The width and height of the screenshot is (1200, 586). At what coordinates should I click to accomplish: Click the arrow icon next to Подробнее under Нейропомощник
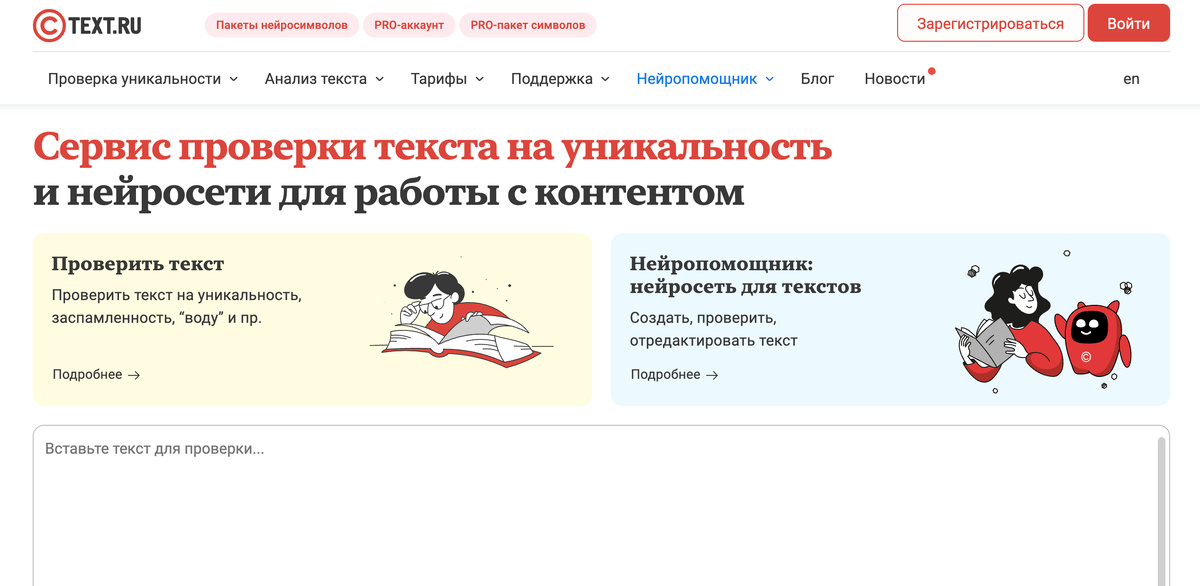[x=712, y=375]
